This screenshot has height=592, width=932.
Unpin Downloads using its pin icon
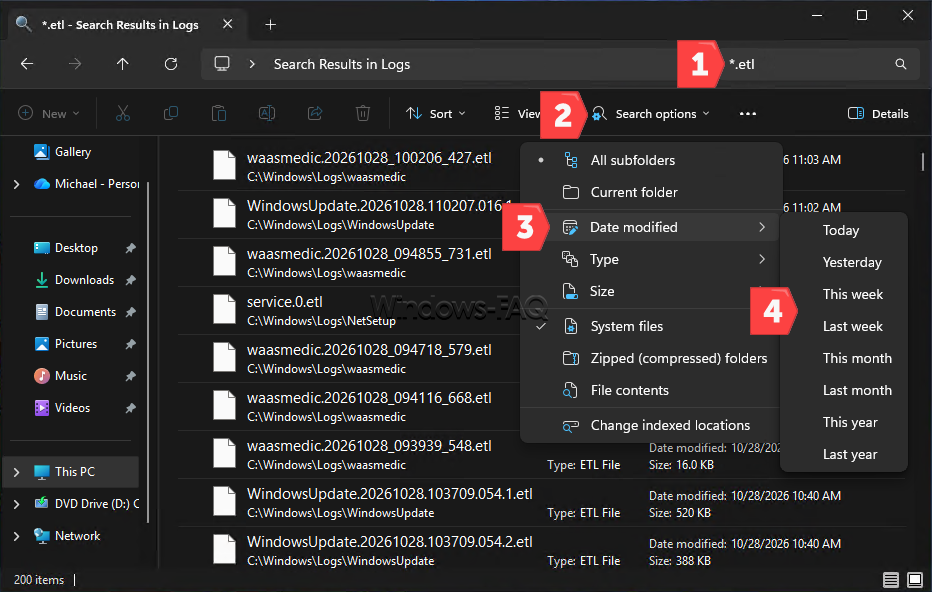[x=131, y=281]
